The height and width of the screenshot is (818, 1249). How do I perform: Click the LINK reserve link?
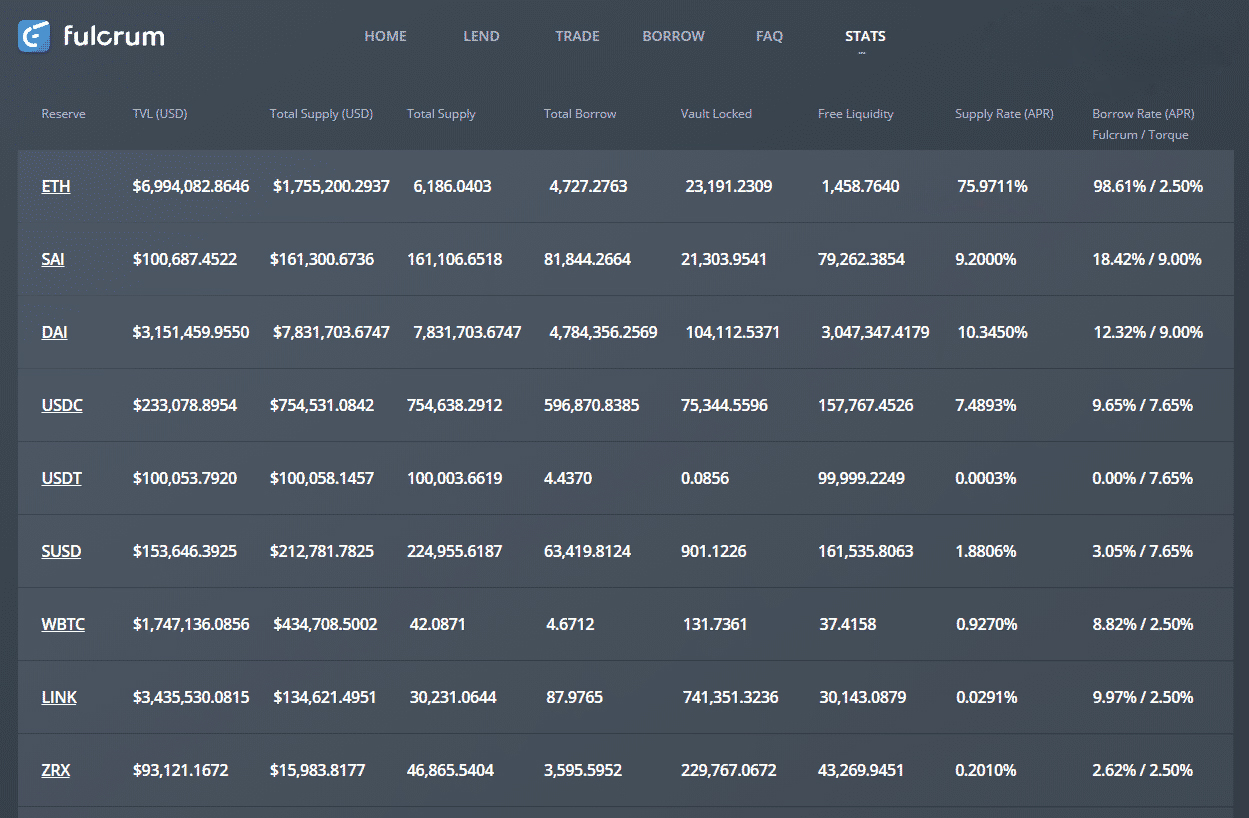pyautogui.click(x=59, y=697)
